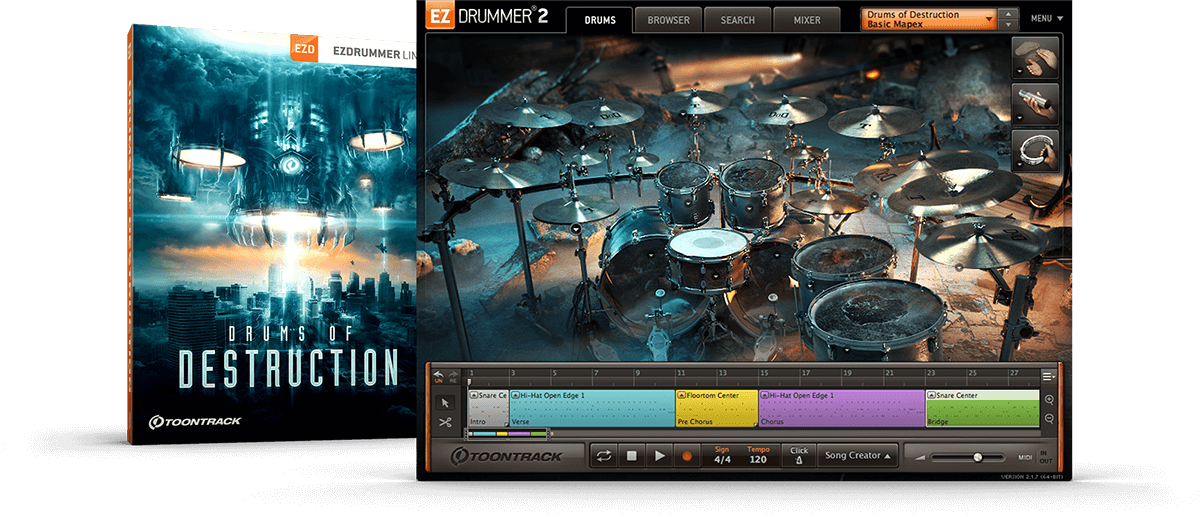Viewport: 1200px width, 517px height.
Task: Select the Pre Chorus Floortom Center block
Action: (x=717, y=409)
